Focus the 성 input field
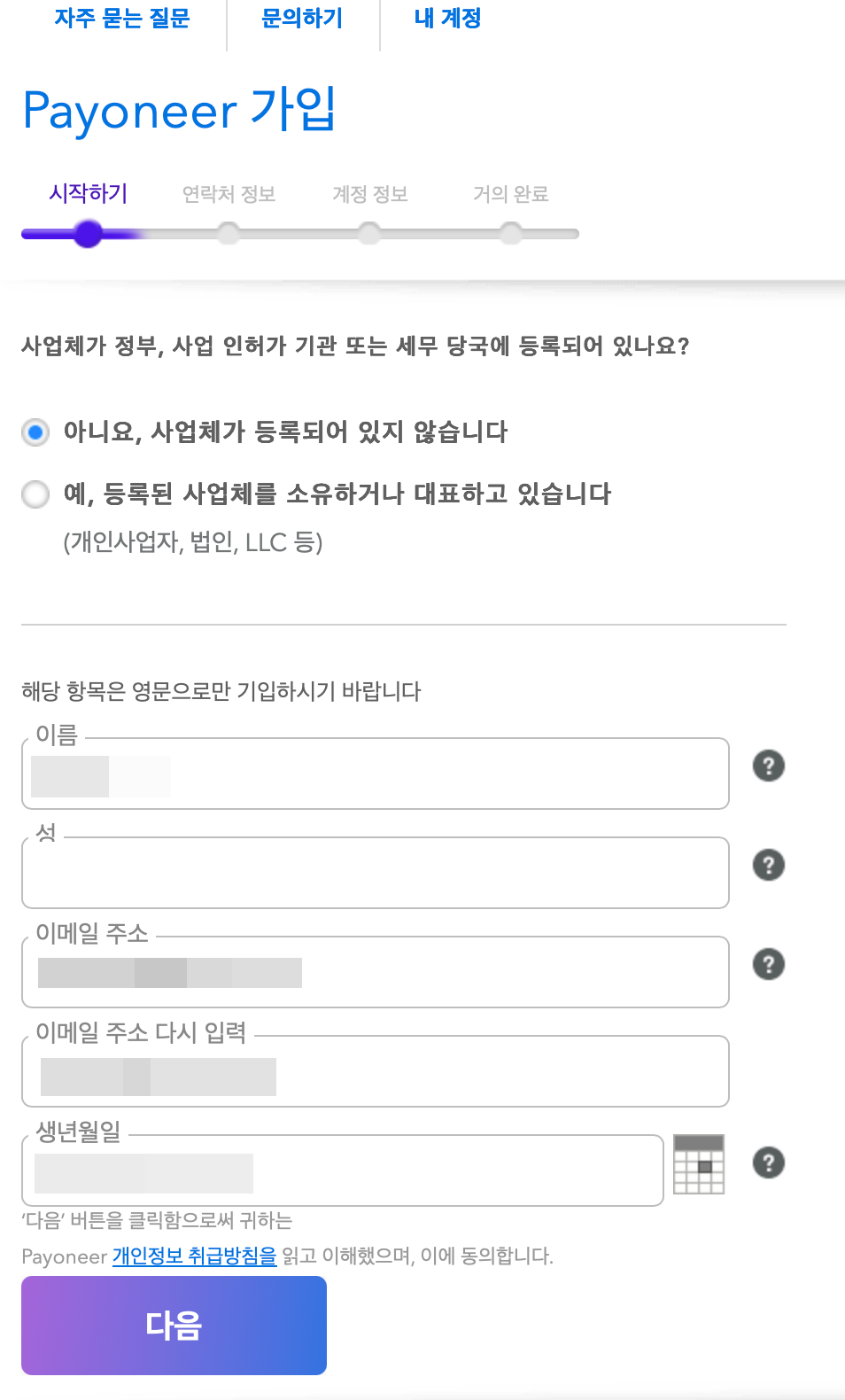The width and height of the screenshot is (845, 1400). (376, 873)
